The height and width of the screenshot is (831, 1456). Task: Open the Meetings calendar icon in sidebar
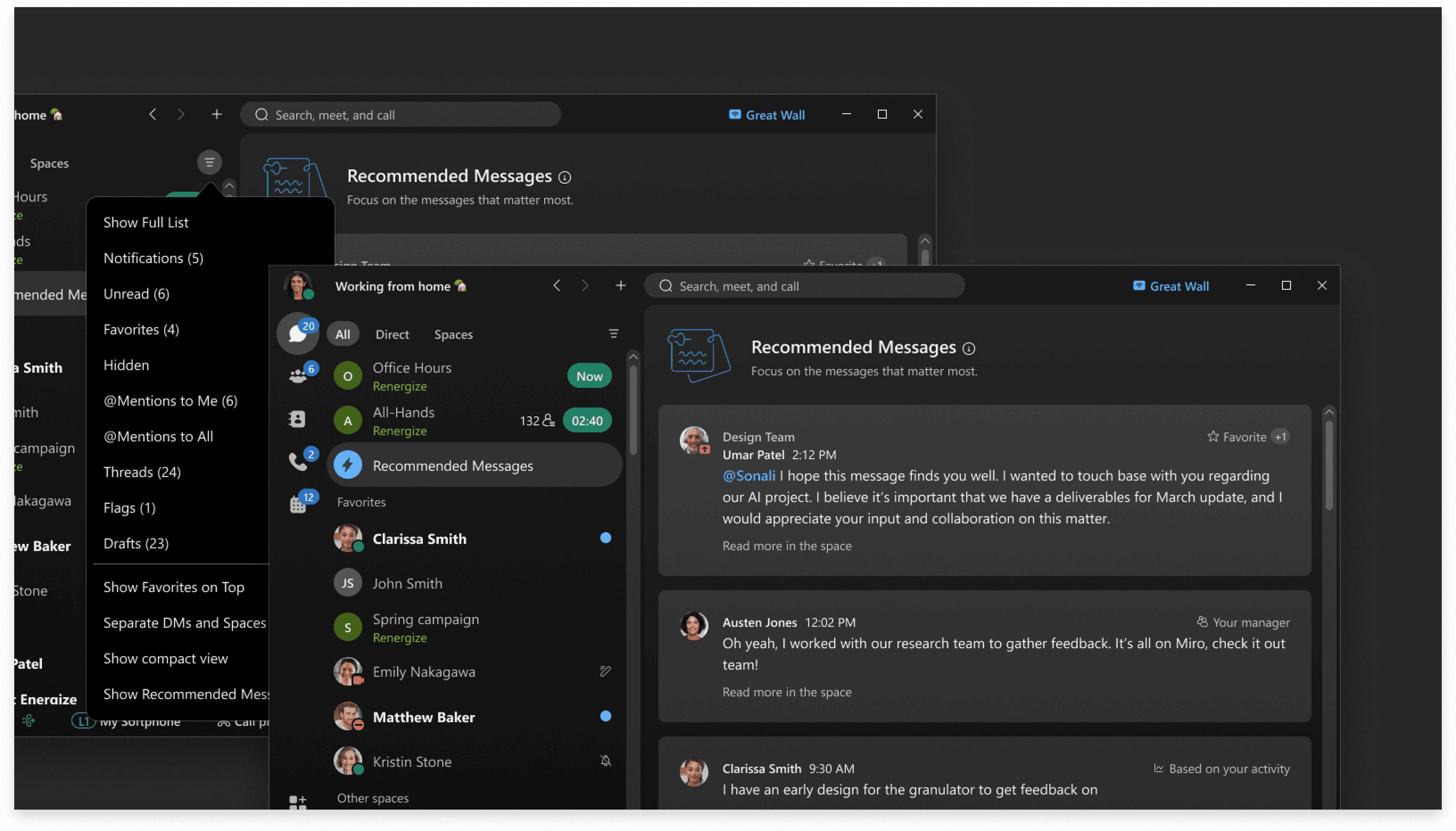coord(298,505)
